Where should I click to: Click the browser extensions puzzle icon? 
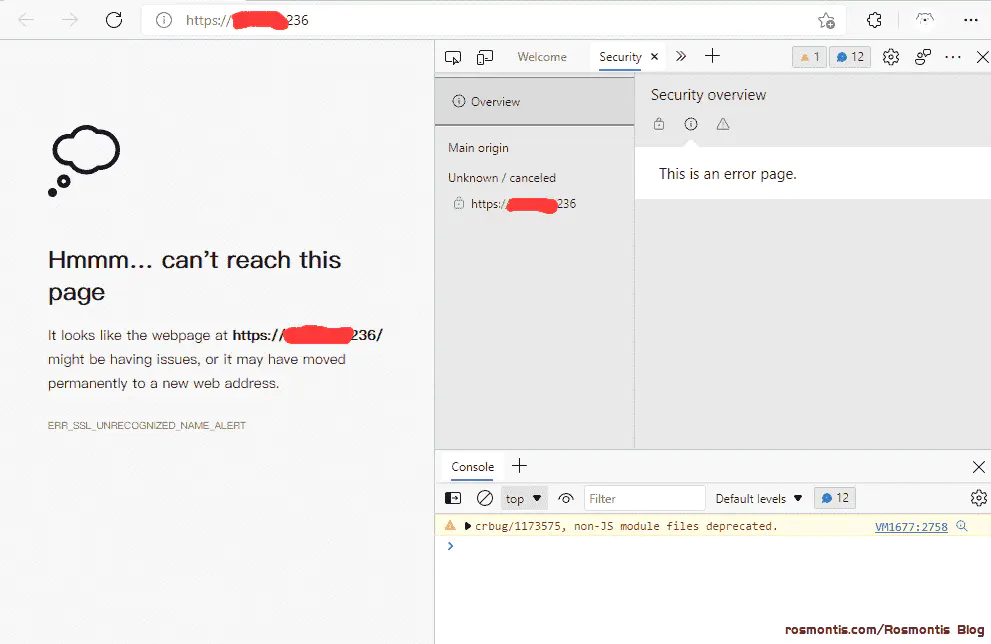874,20
